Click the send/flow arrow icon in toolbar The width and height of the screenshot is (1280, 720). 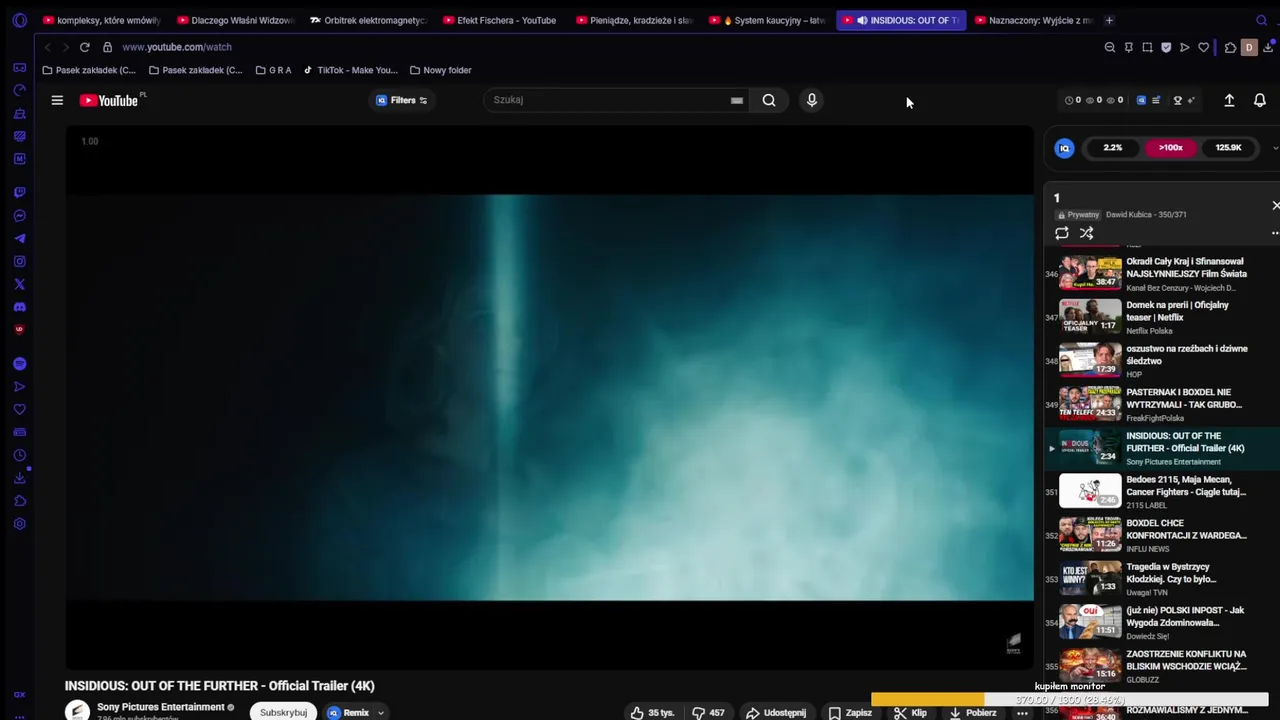(1185, 47)
